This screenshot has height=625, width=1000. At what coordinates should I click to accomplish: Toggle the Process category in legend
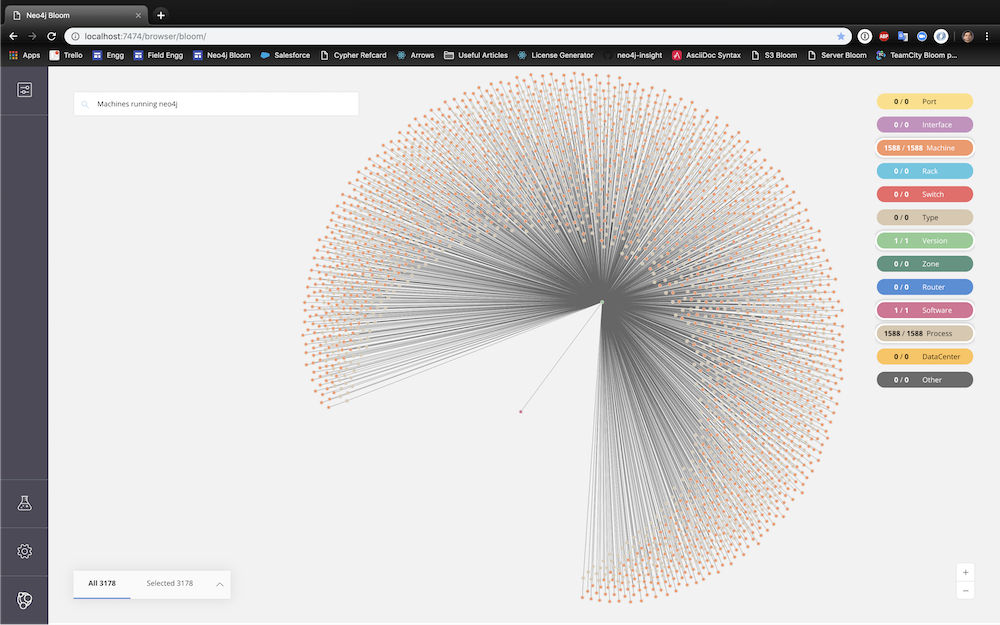925,334
